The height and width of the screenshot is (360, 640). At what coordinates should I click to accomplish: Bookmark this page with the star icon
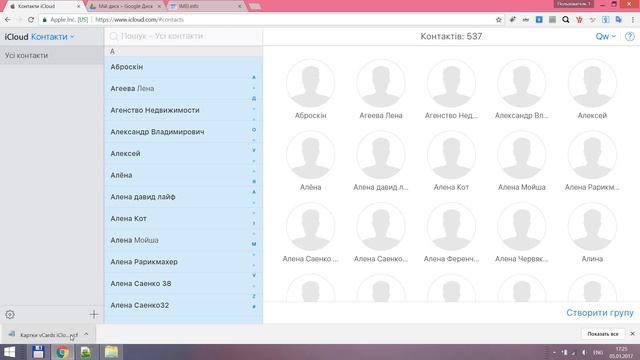coord(498,20)
